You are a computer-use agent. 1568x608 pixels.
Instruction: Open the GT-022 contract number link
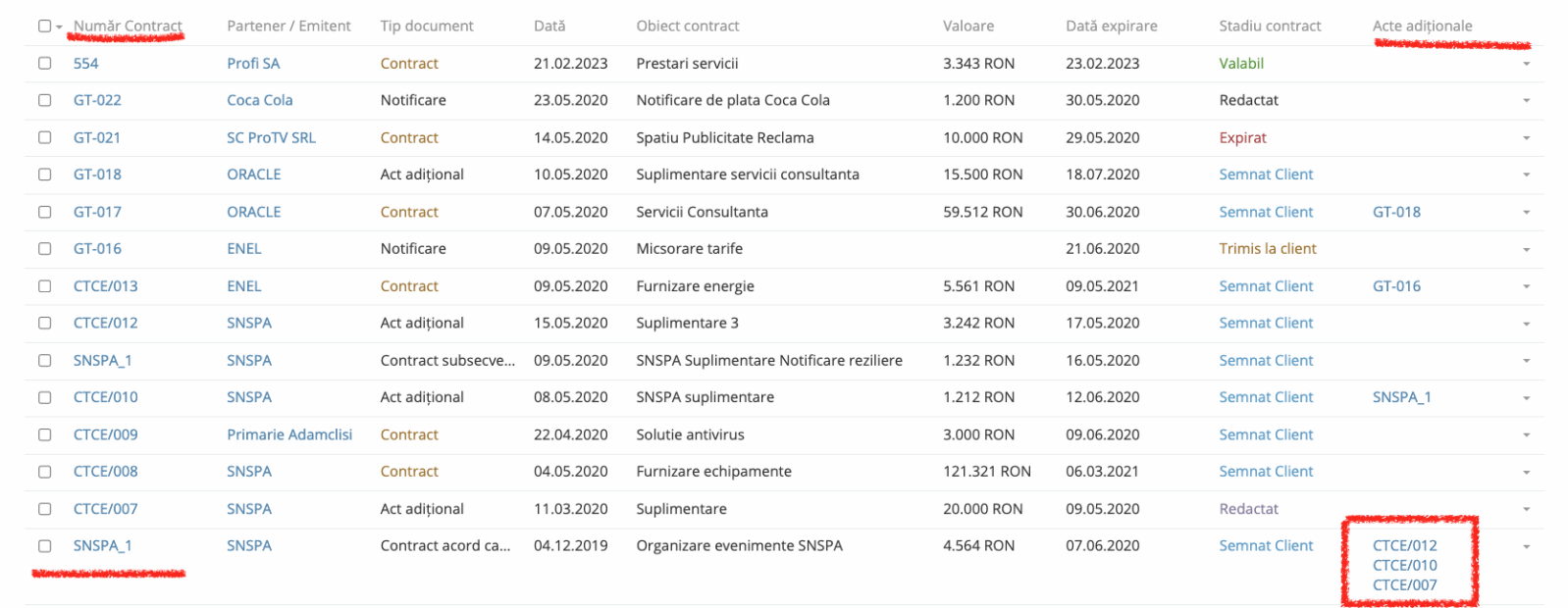97,100
